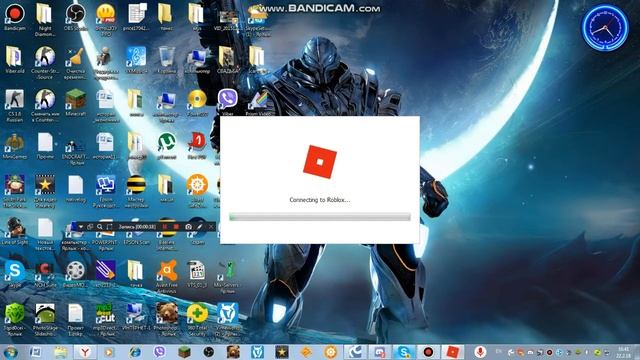Image resolution: width=640 pixels, height=360 pixels.
Task: Open Windows Explorer folder on taskbar
Action: point(61,352)
